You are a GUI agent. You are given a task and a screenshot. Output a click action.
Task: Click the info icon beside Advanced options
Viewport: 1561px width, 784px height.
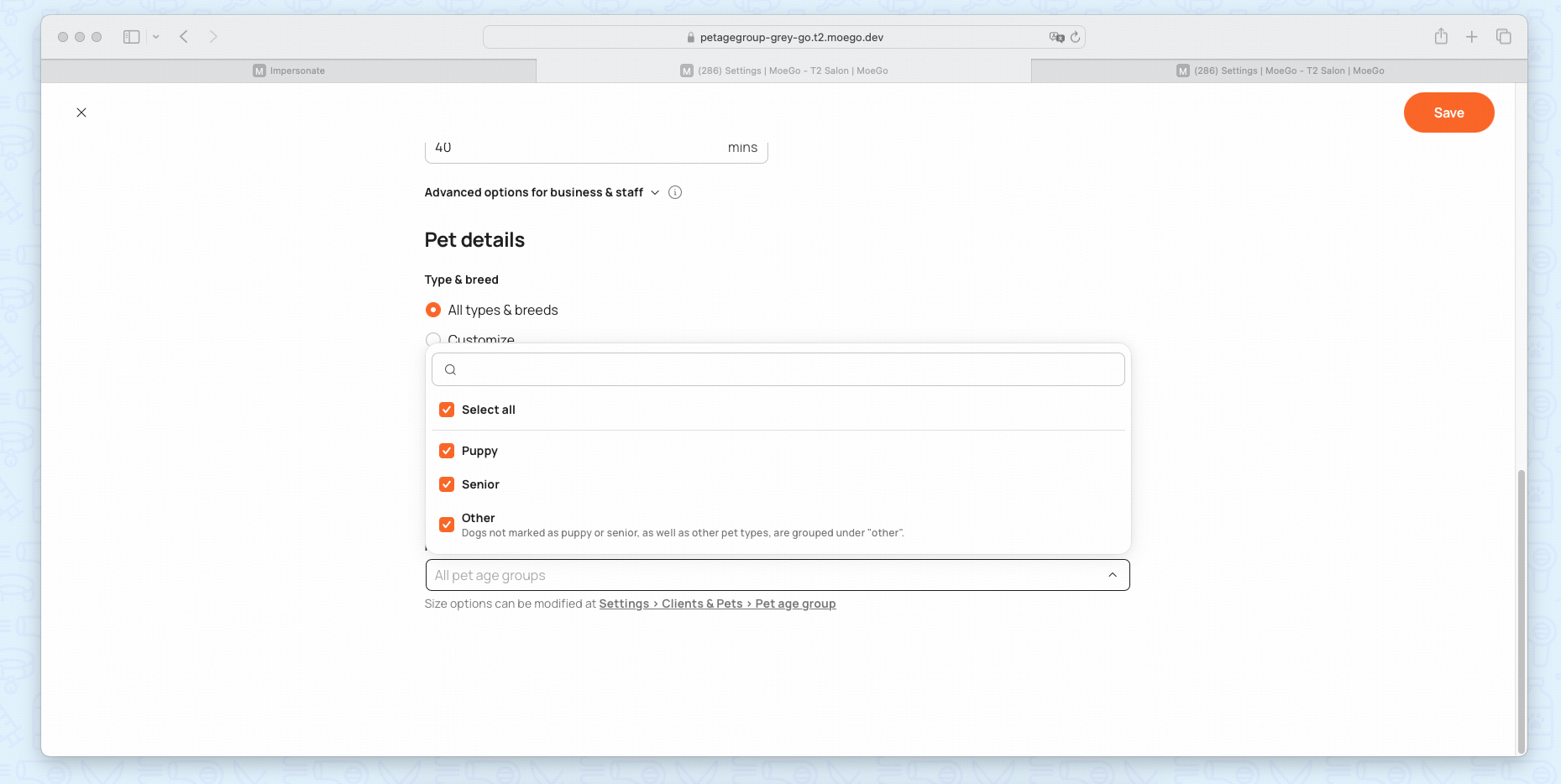[x=675, y=192]
